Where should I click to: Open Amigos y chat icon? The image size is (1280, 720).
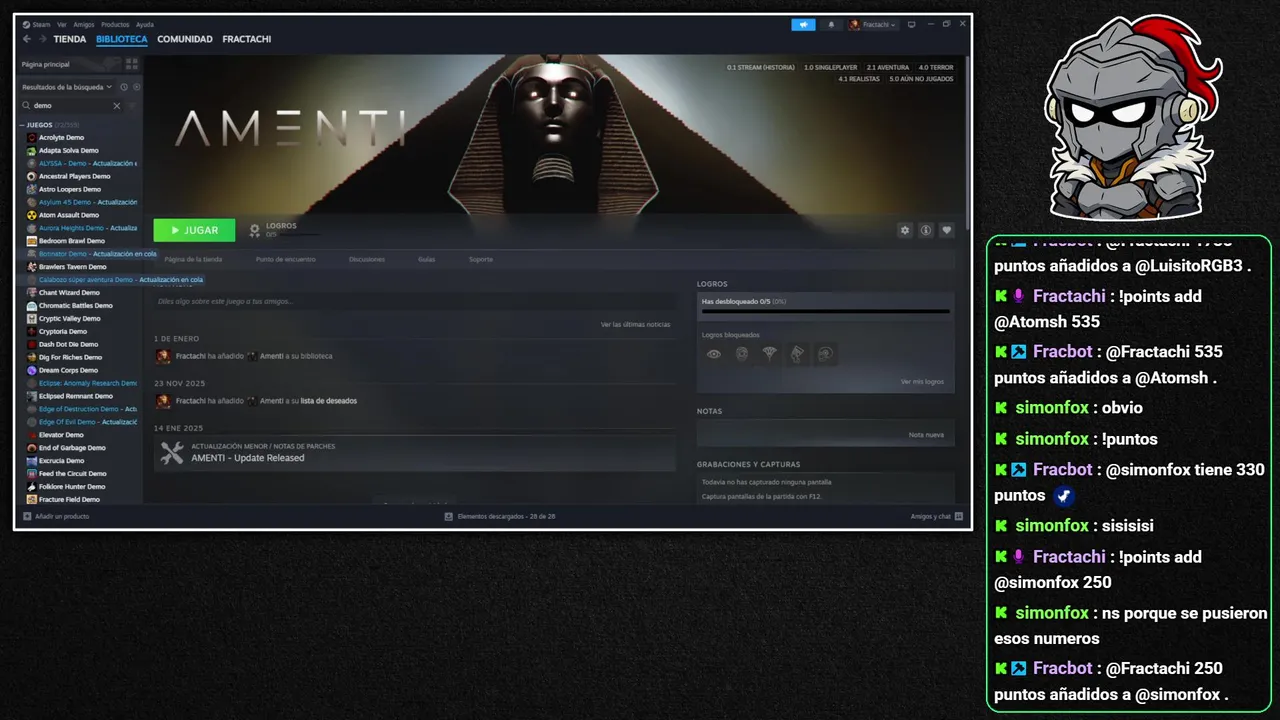pyautogui.click(x=958, y=516)
